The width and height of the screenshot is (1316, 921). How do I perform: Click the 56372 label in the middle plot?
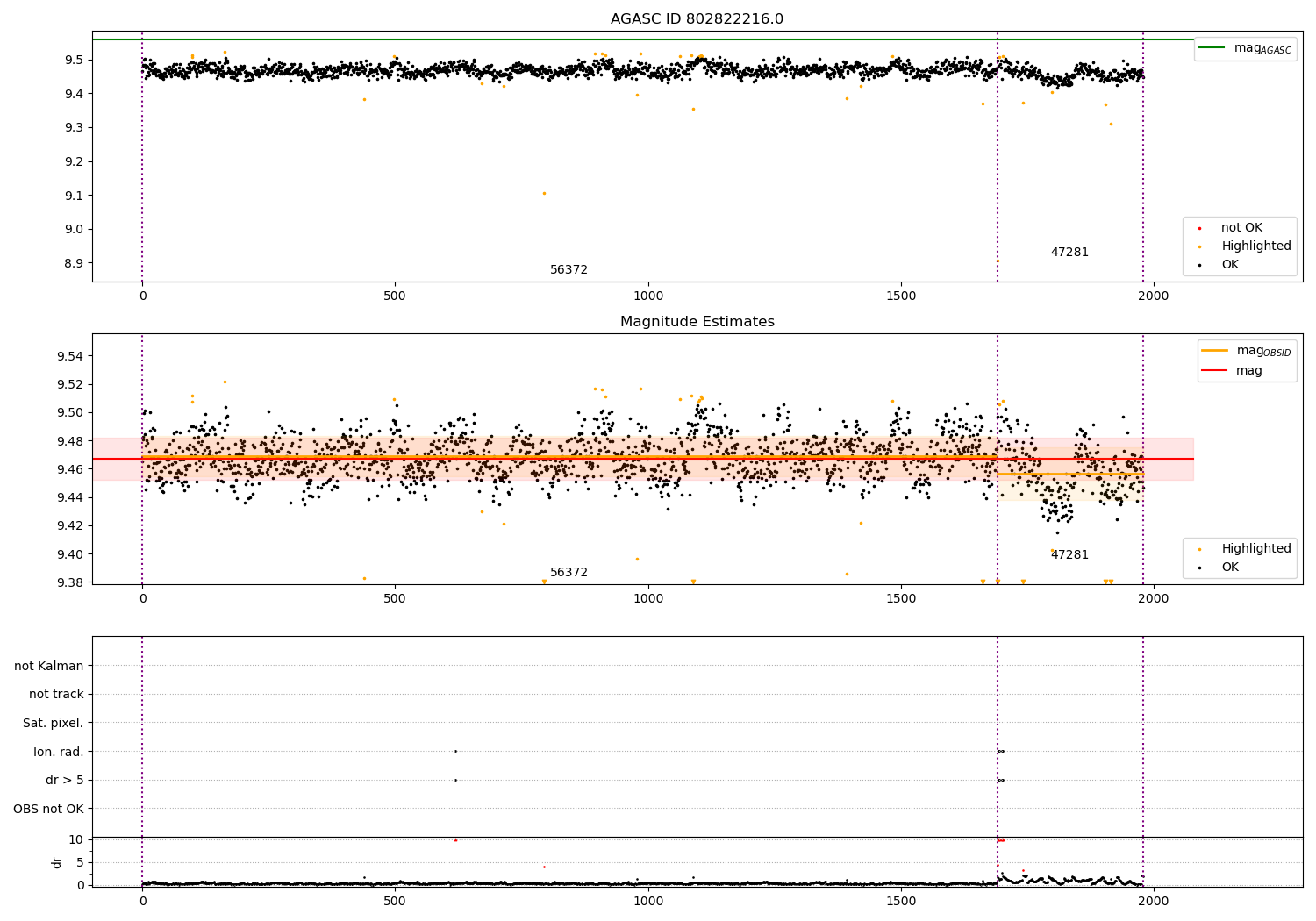coord(569,573)
